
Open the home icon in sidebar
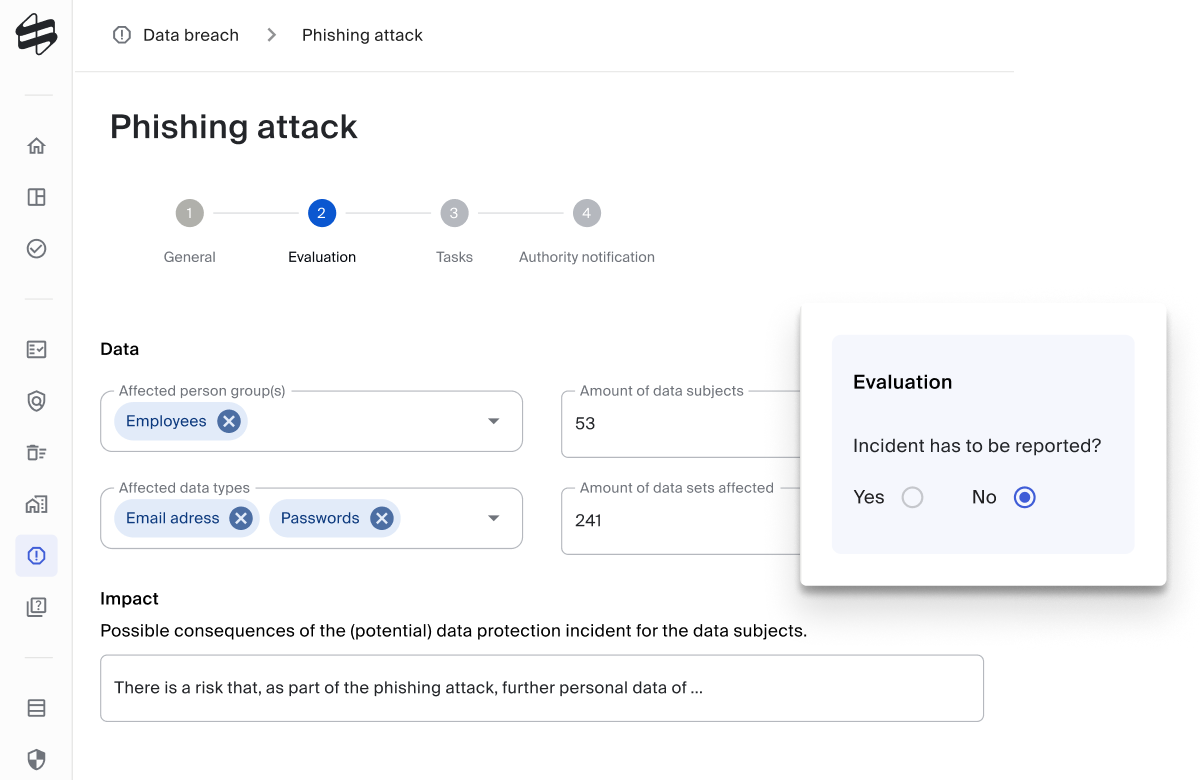click(36, 146)
